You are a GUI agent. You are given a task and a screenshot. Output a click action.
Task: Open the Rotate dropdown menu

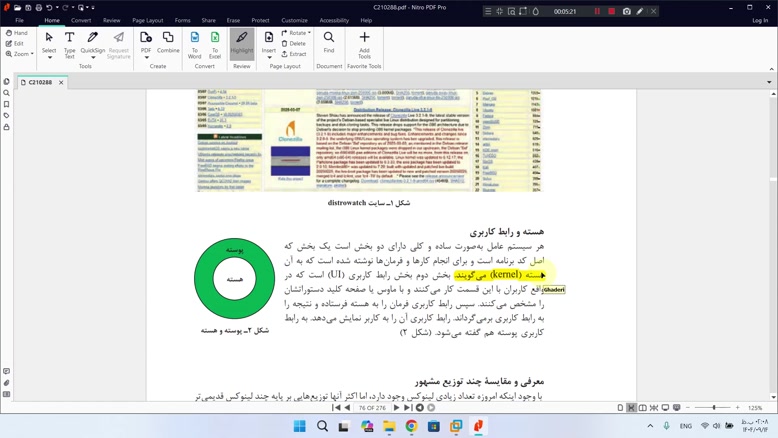coord(296,33)
